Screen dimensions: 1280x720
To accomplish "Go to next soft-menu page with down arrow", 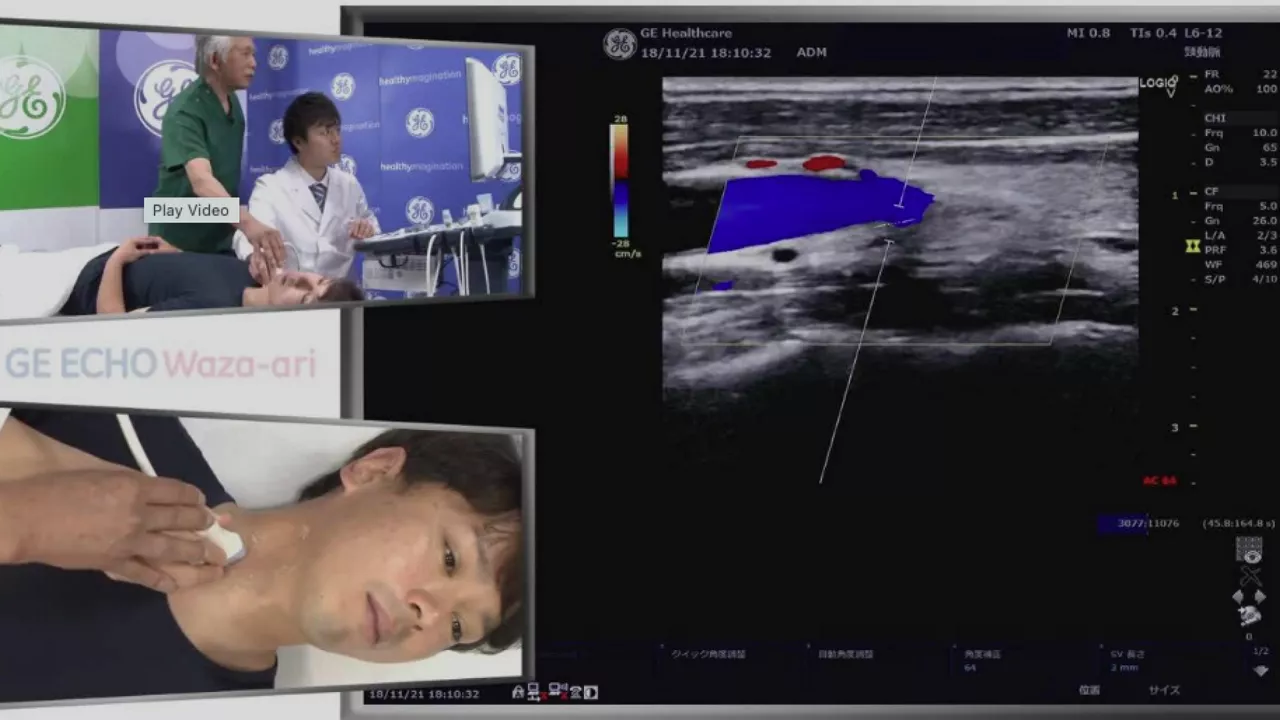I will pyautogui.click(x=1261, y=670).
